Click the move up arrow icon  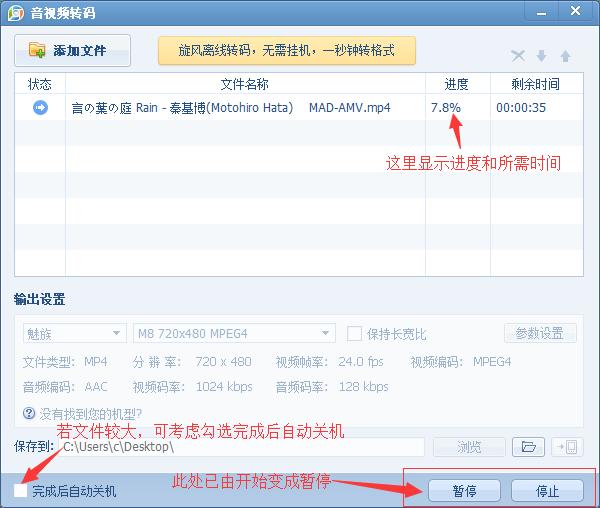click(x=566, y=56)
